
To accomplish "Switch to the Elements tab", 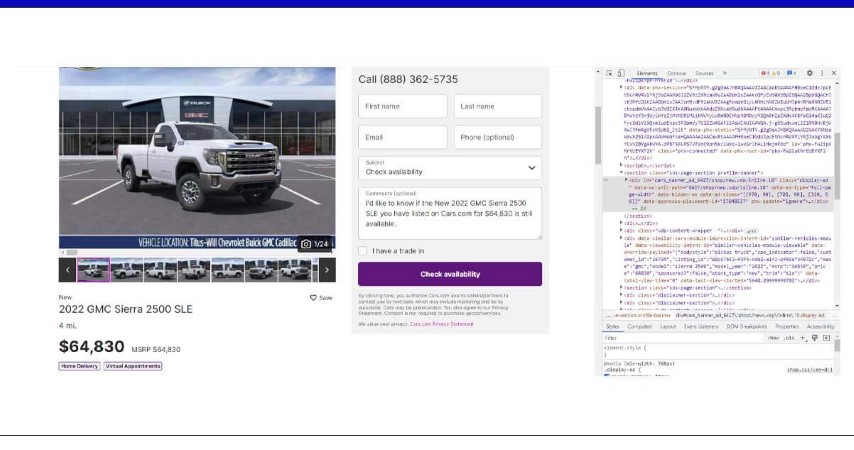I will (x=647, y=73).
